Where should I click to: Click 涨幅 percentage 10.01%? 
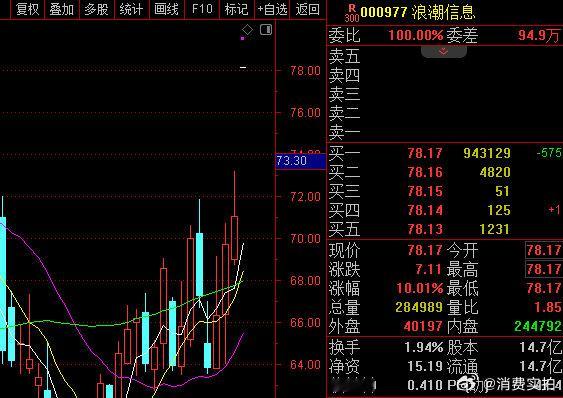pyautogui.click(x=420, y=288)
